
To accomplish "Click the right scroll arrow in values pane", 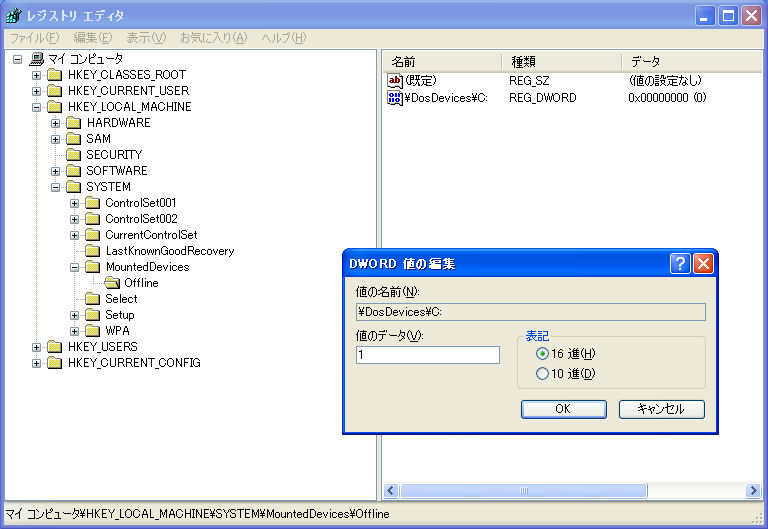I will 753,490.
